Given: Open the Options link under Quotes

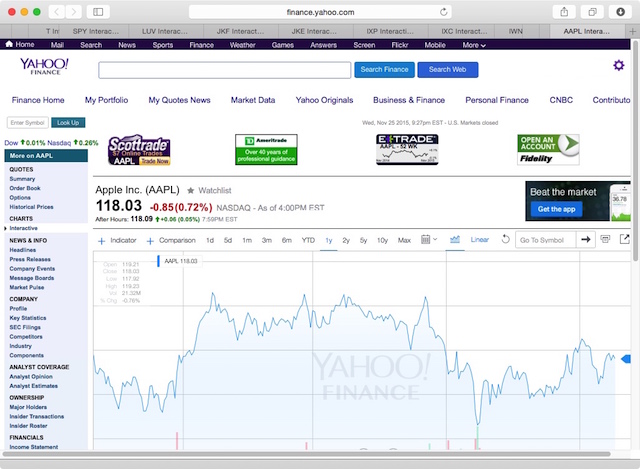Looking at the screenshot, I should pyautogui.click(x=20, y=198).
